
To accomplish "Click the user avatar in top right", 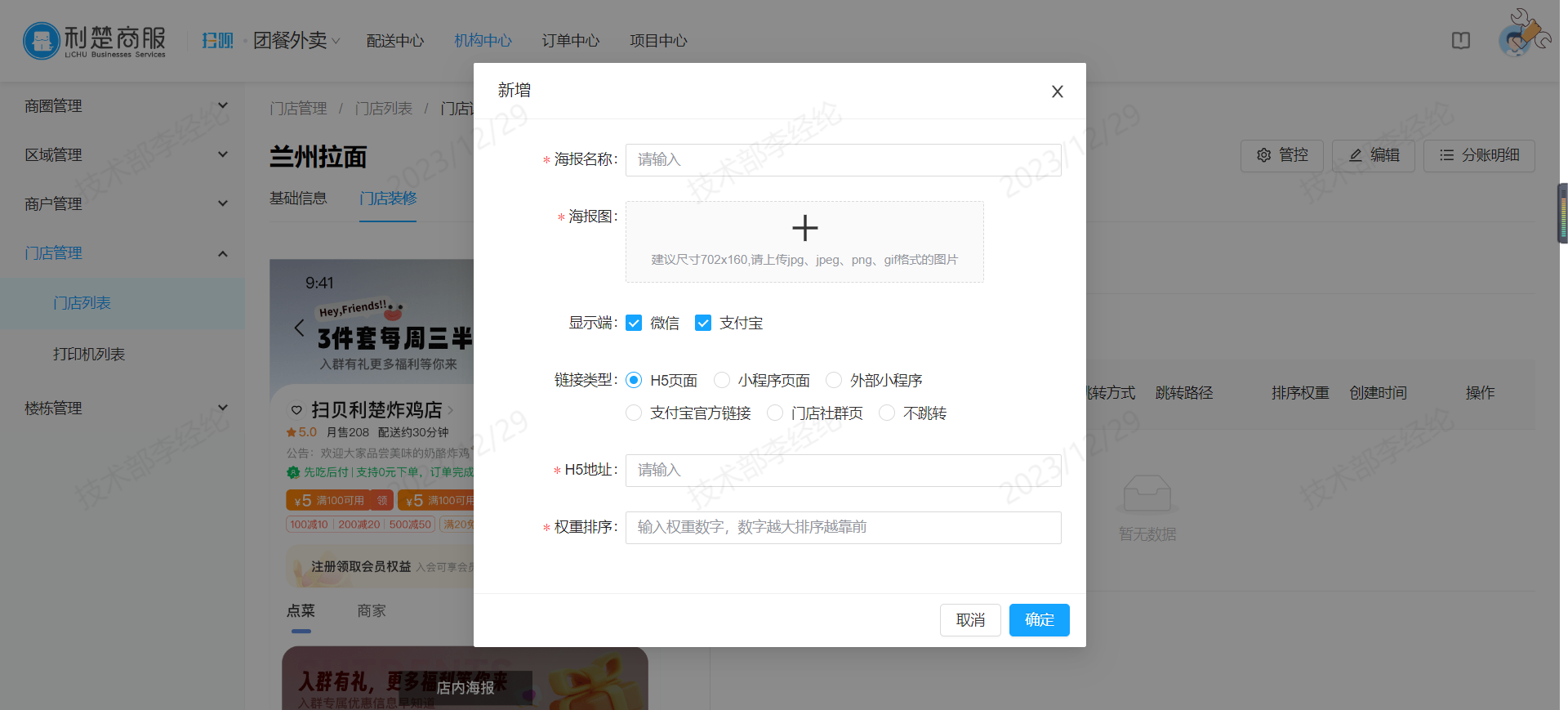I will (1517, 40).
